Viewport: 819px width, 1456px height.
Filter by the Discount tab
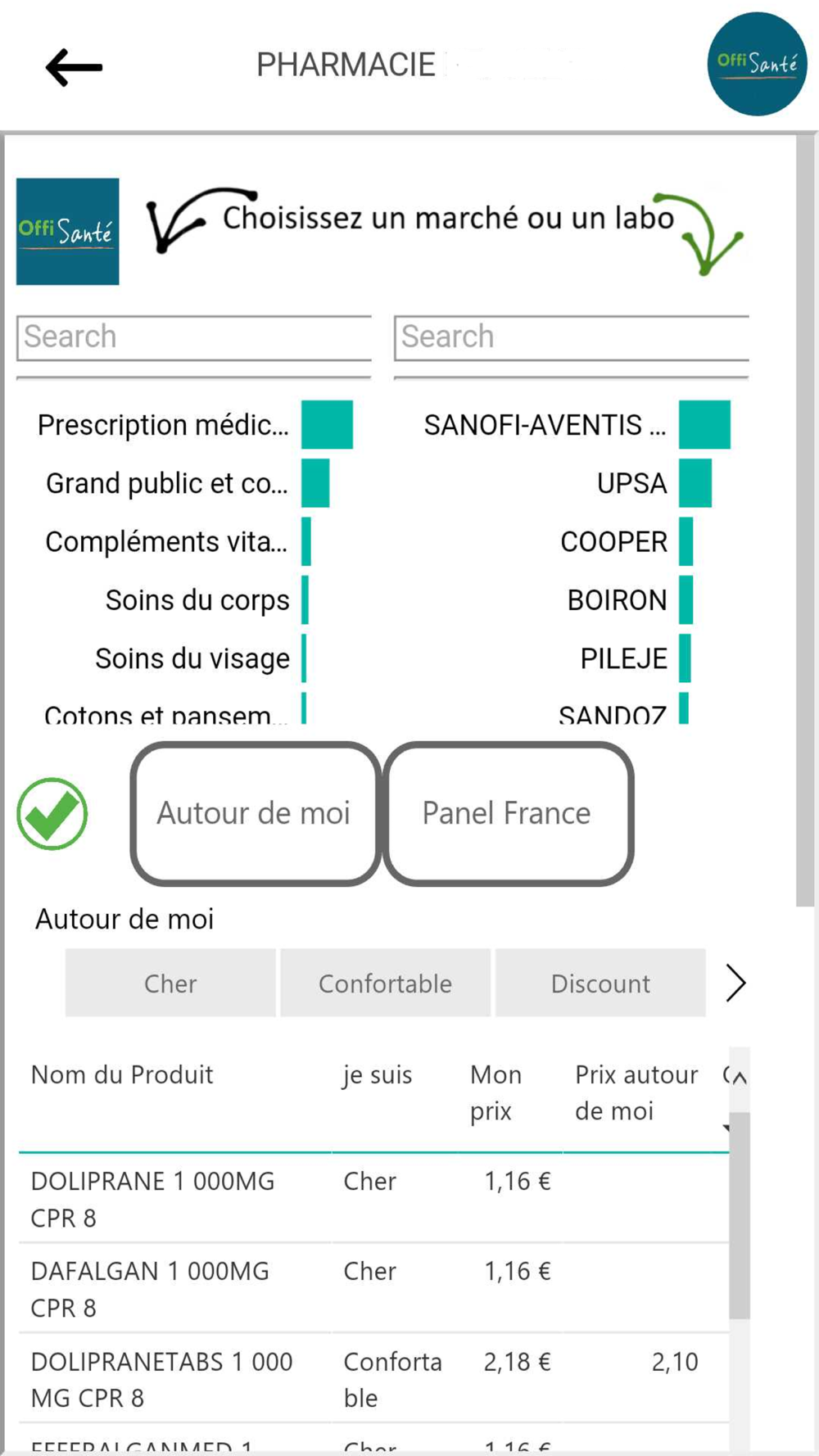click(600, 983)
